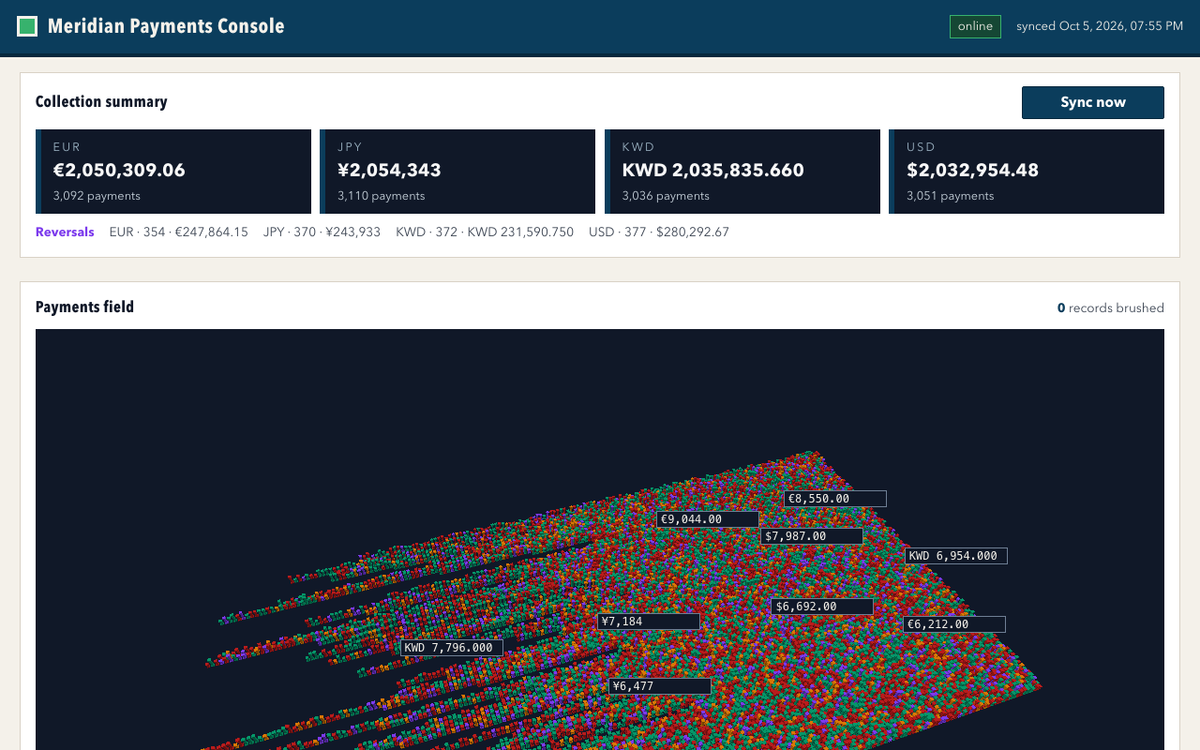
Task: Click the KWD reversals entry KWD 231,590.750
Action: [x=485, y=232]
